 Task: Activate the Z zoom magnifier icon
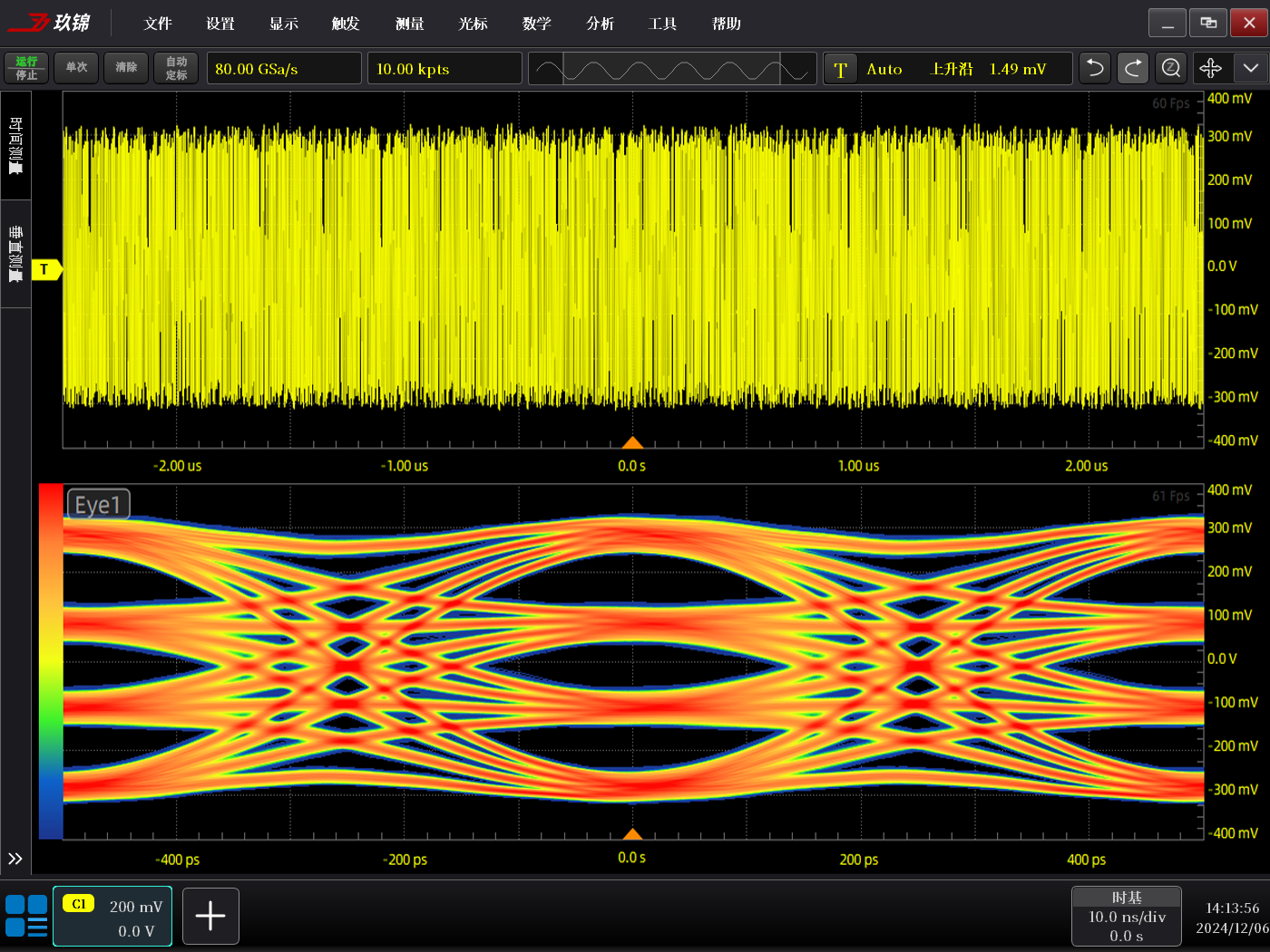coord(1171,68)
